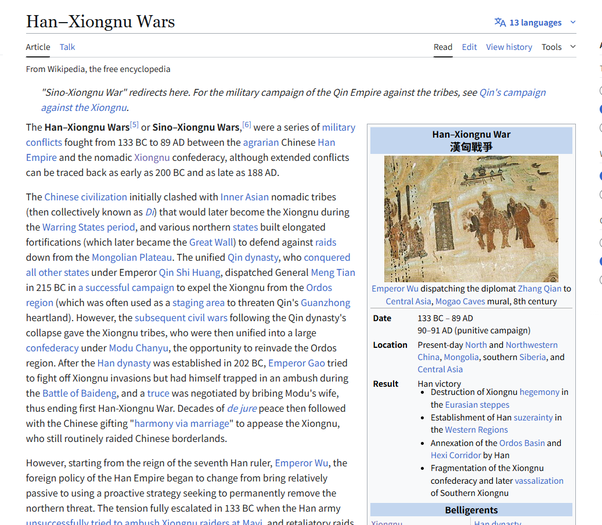Select the Read tab

click(443, 47)
